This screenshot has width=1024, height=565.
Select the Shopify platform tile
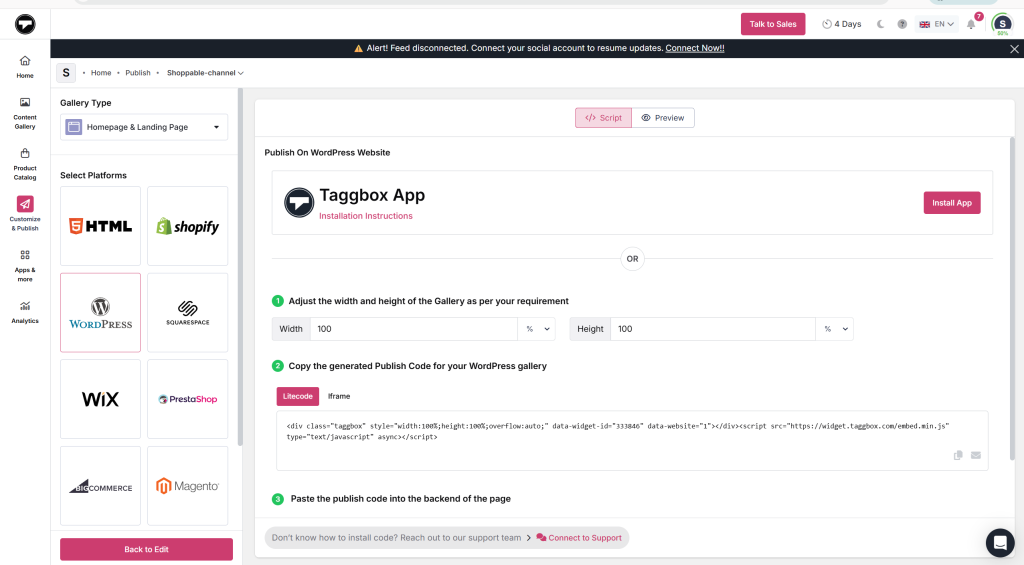(187, 226)
